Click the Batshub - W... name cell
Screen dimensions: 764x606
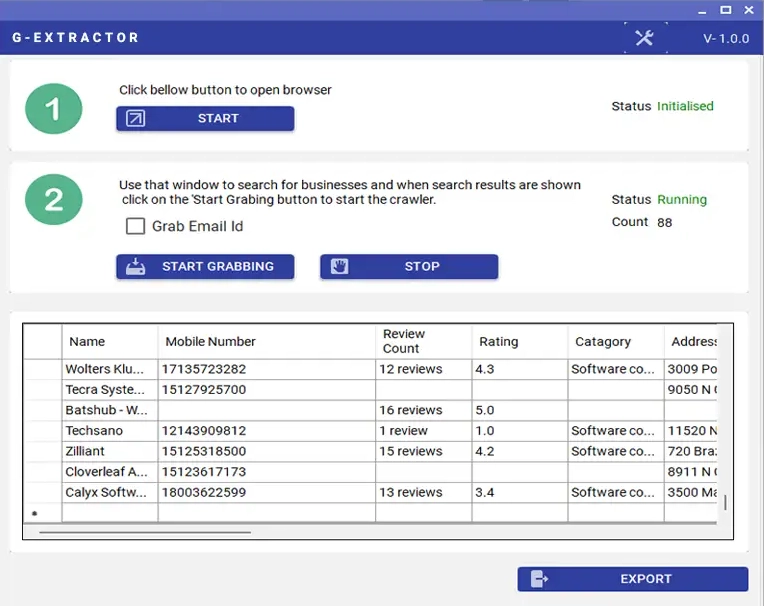click(x=110, y=410)
